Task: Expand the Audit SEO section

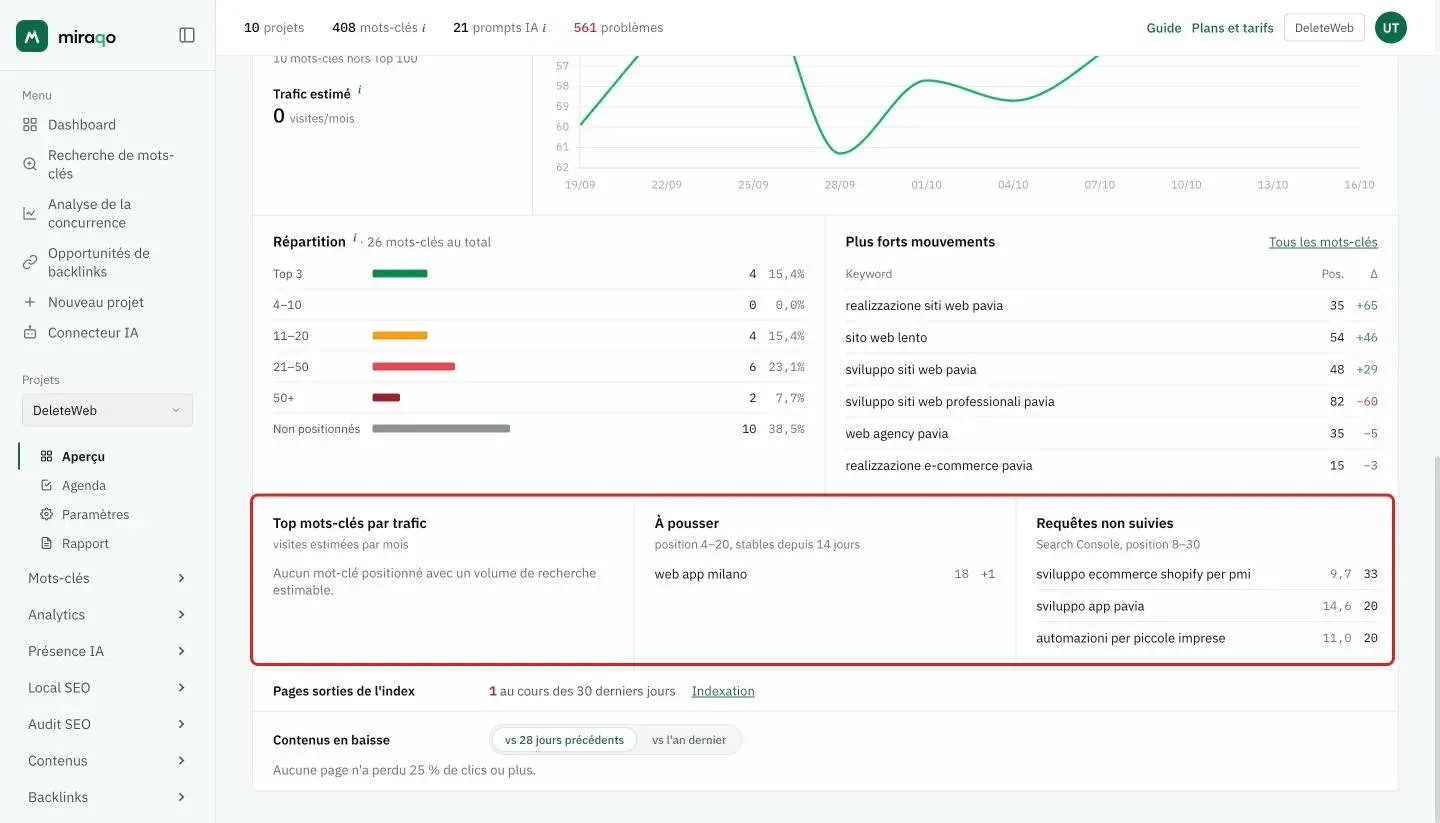Action: tap(107, 724)
